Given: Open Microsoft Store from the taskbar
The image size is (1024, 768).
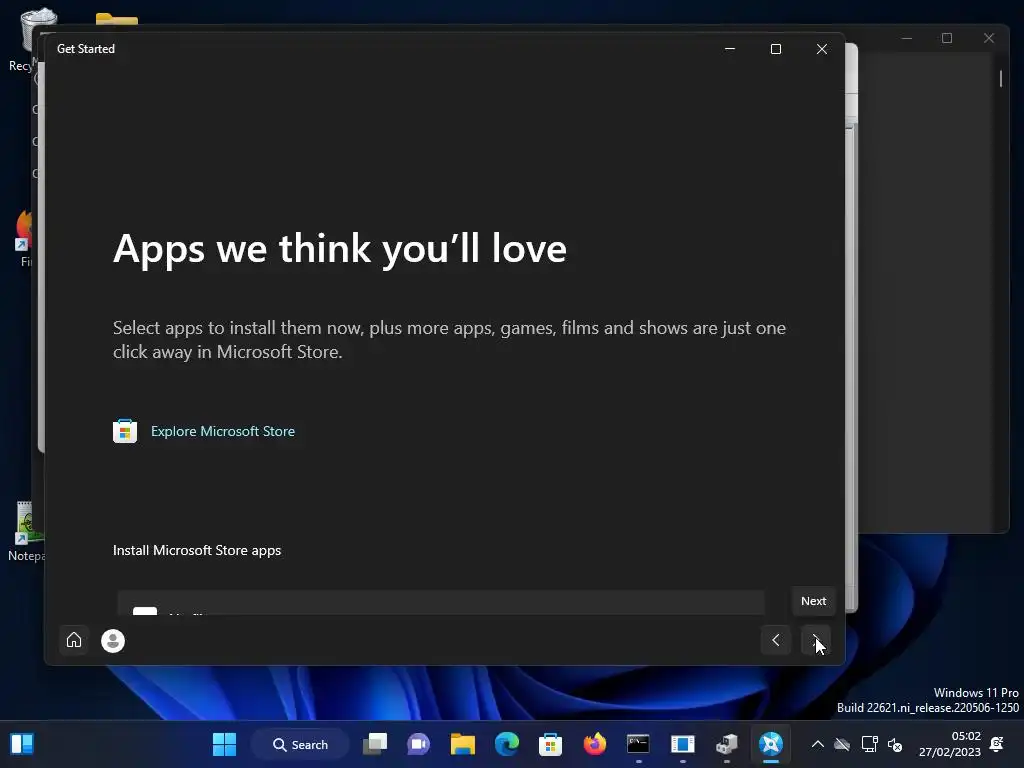Looking at the screenshot, I should [551, 744].
